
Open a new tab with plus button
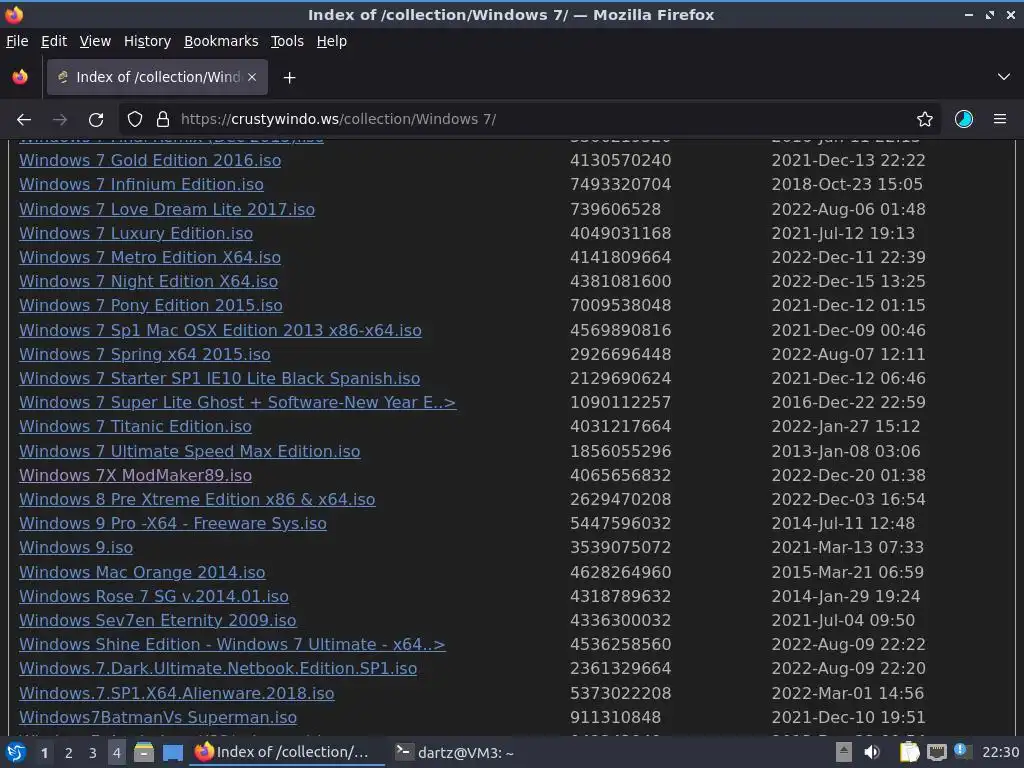point(289,78)
